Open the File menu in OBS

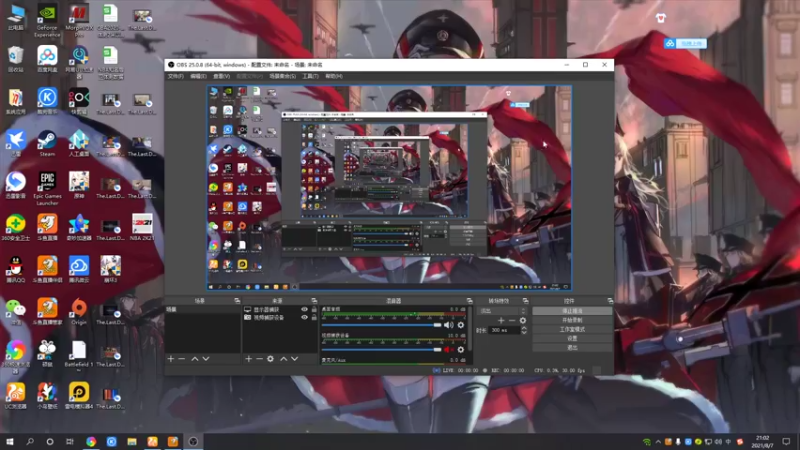[176, 76]
